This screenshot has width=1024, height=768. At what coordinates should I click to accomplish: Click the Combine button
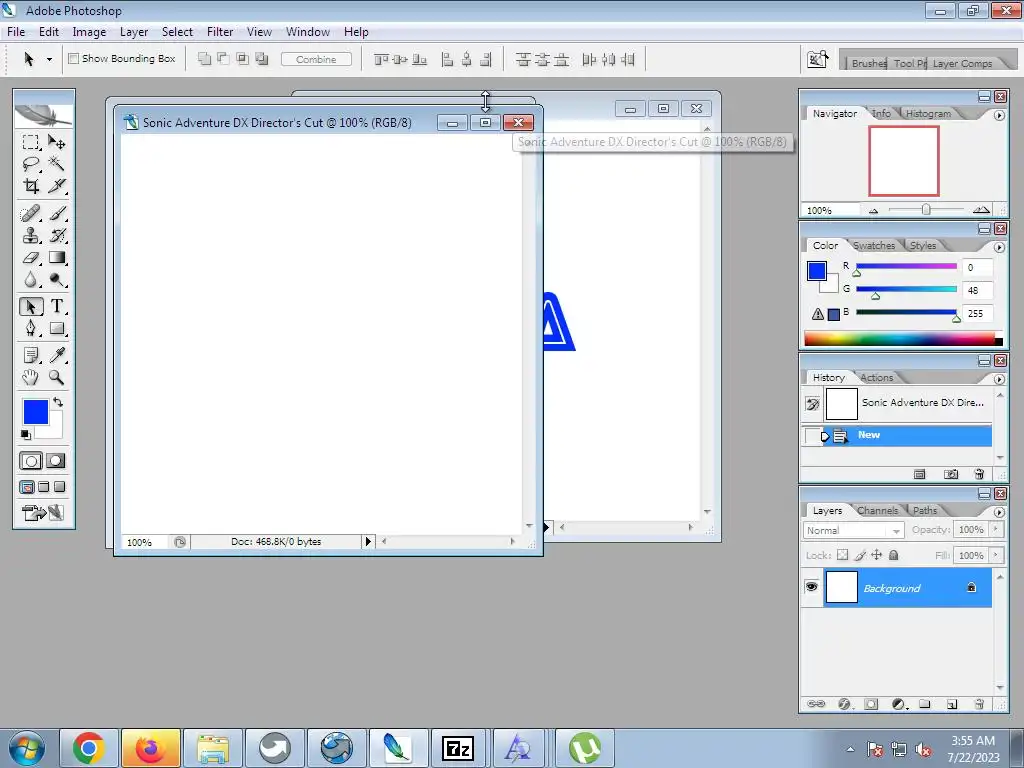316,59
